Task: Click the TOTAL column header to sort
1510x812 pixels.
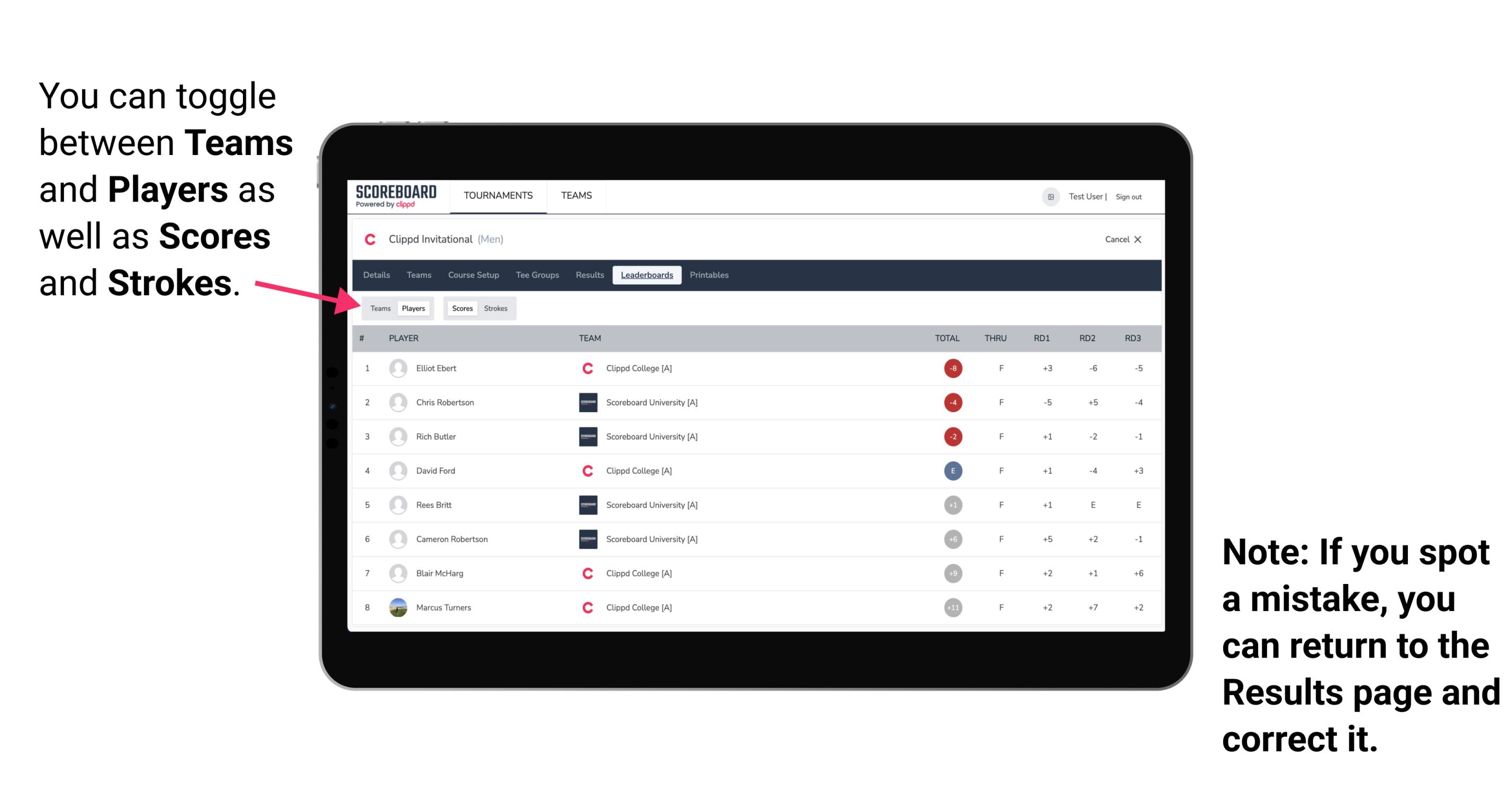Action: point(945,337)
